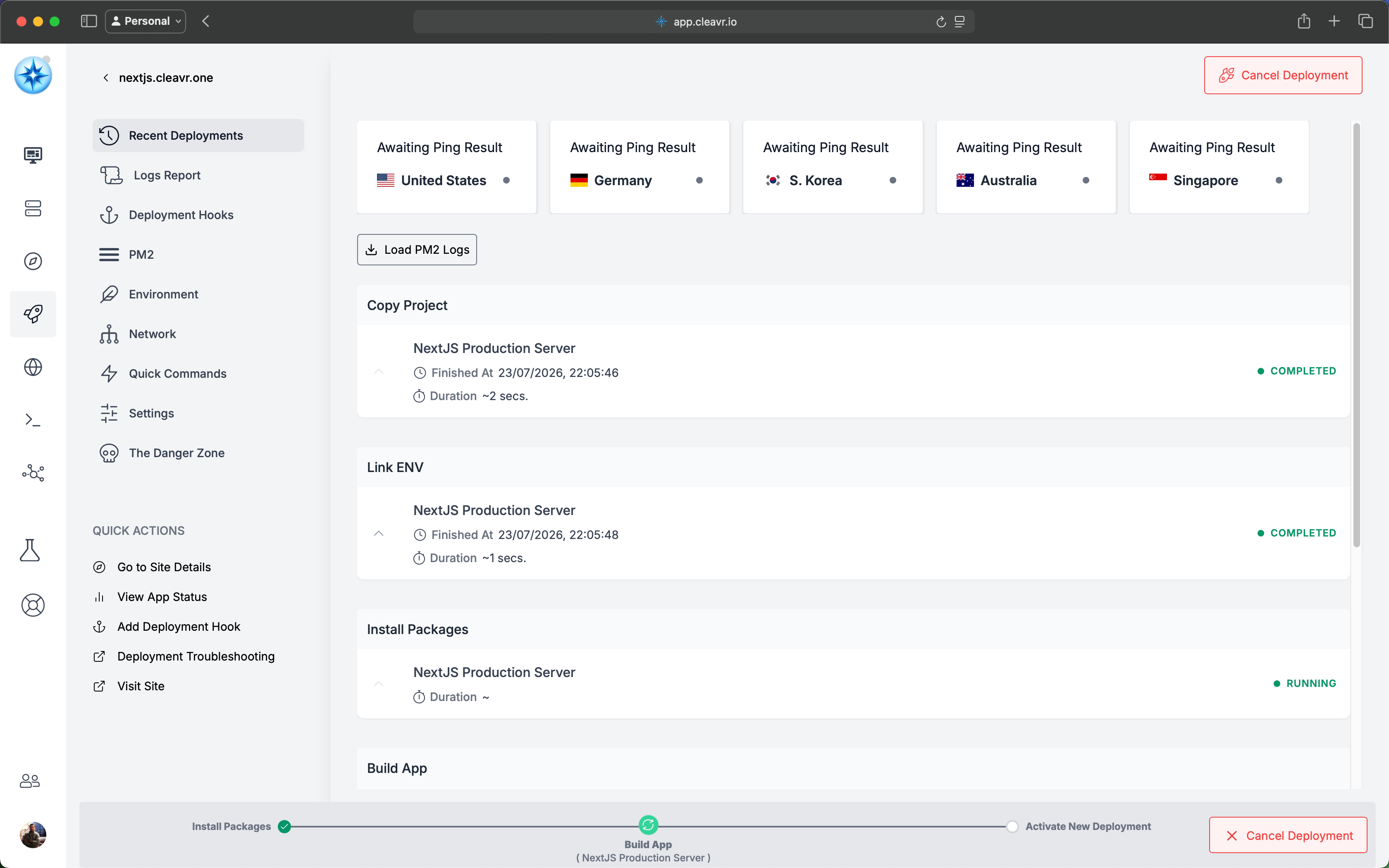Click Visit Site link
1389x868 pixels.
tap(129, 686)
